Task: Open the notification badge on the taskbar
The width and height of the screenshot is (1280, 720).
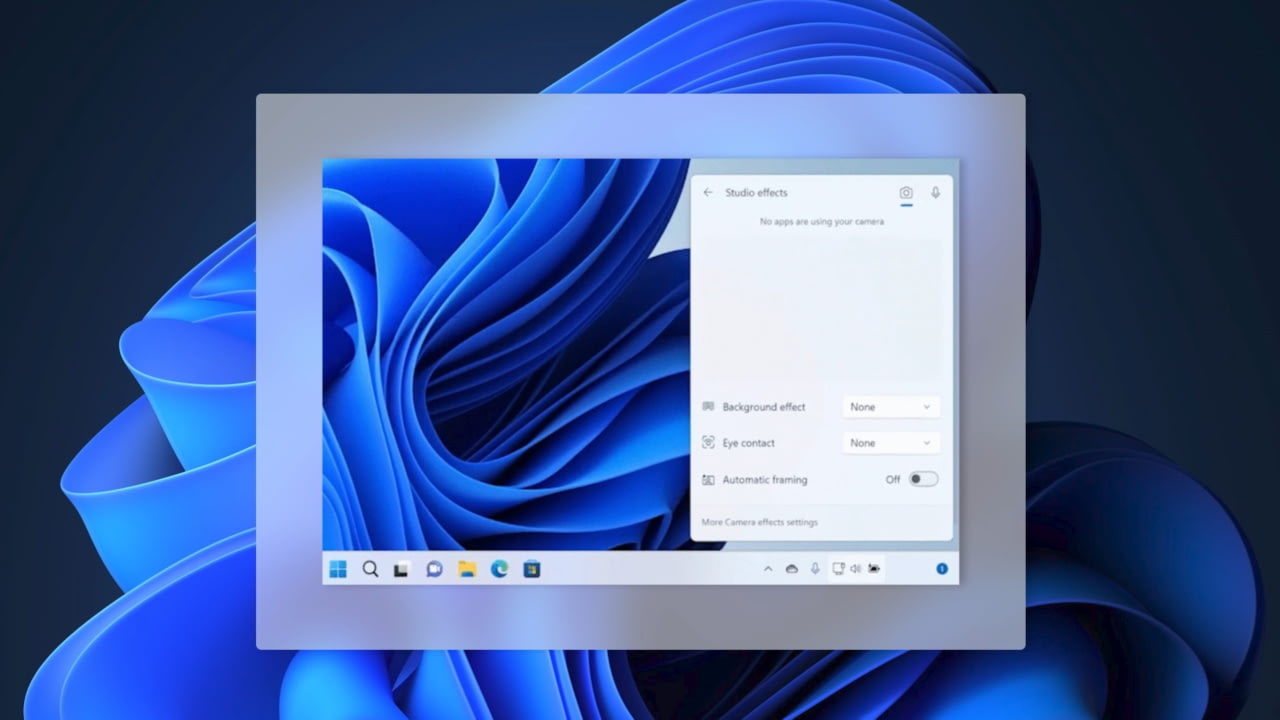Action: (x=942, y=569)
